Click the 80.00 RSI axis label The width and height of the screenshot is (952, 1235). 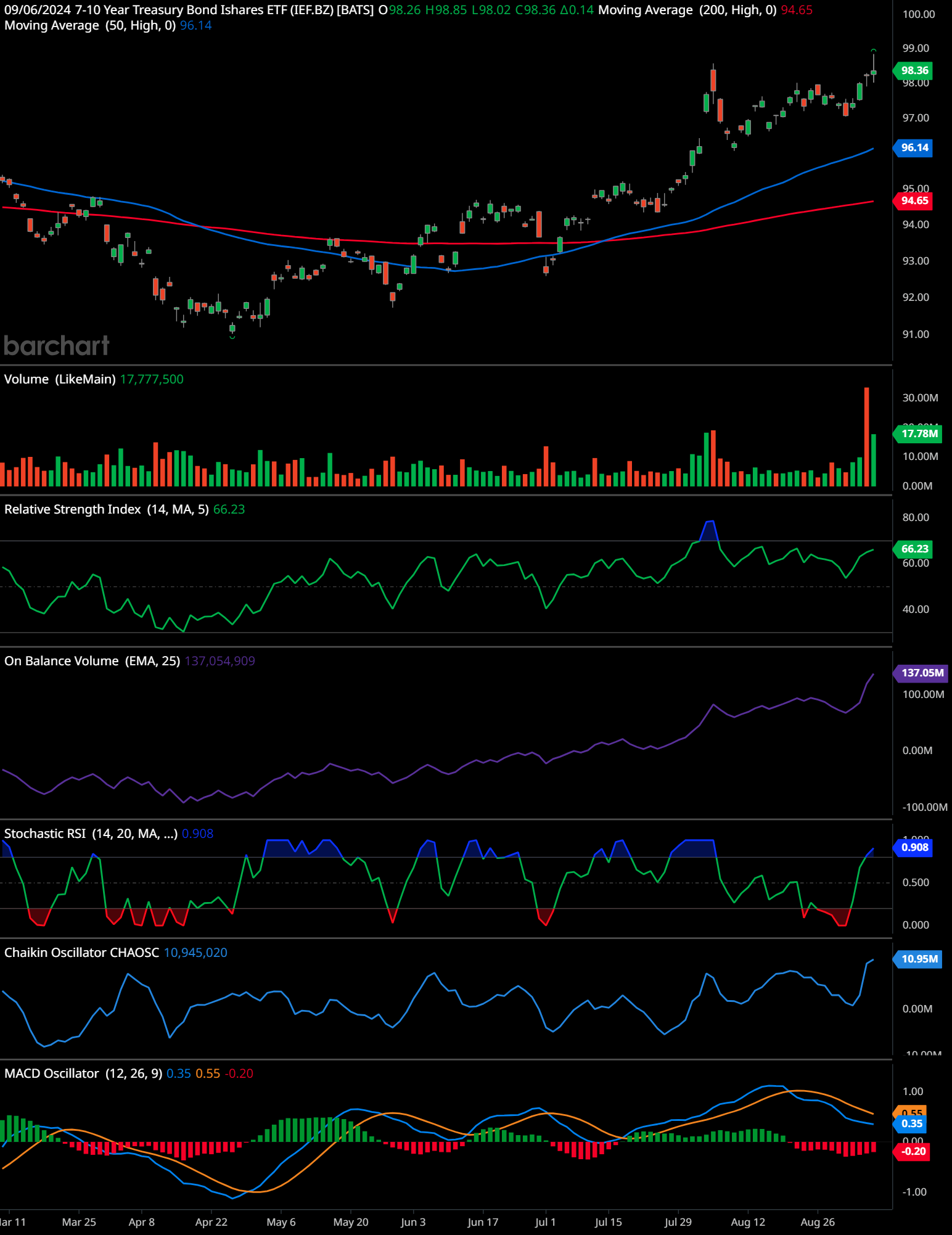[x=916, y=517]
